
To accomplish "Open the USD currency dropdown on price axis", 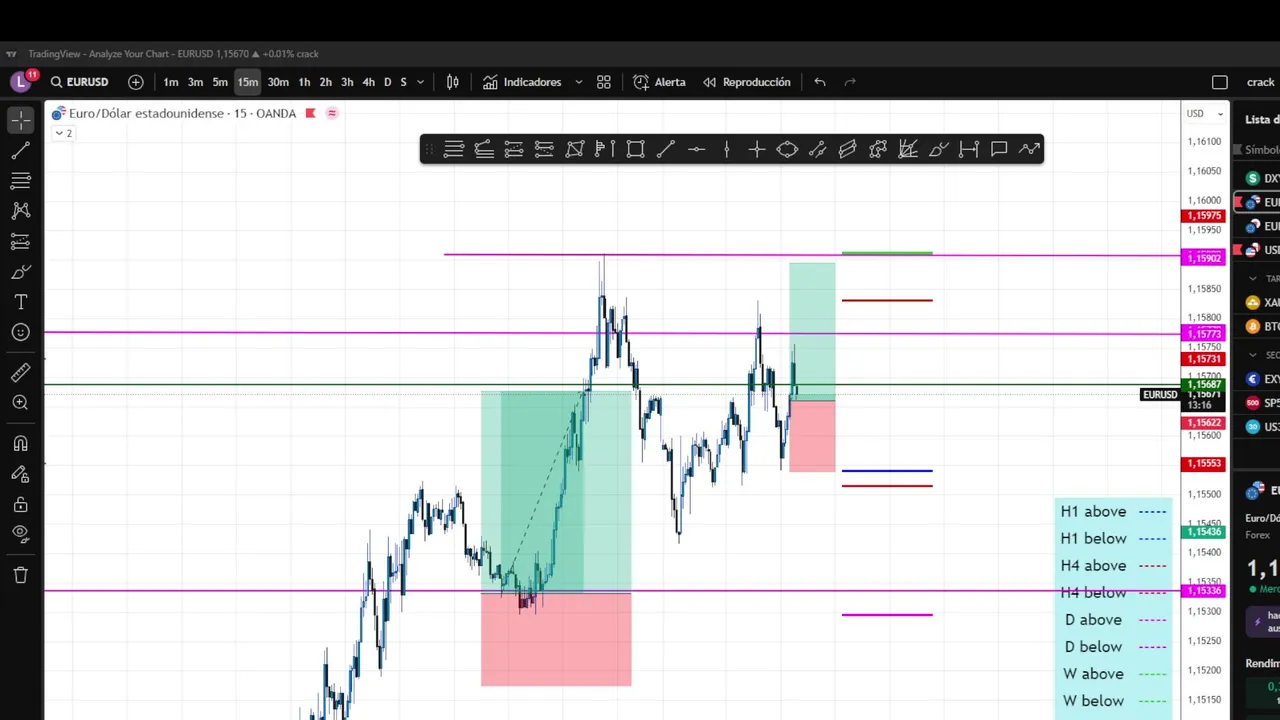I will 1204,113.
